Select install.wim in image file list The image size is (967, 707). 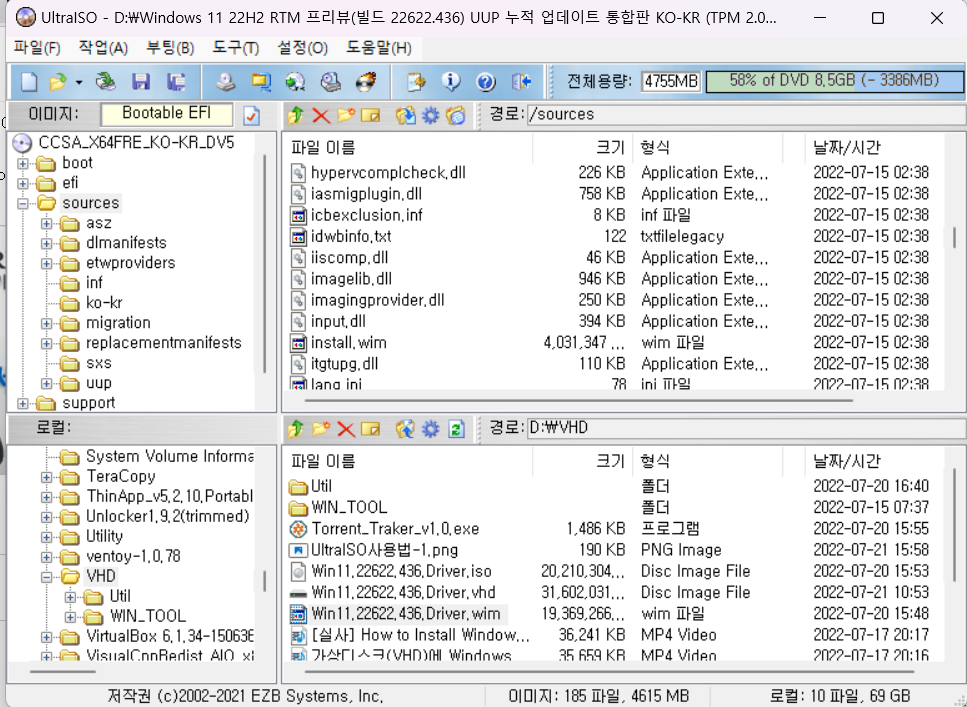click(x=348, y=342)
